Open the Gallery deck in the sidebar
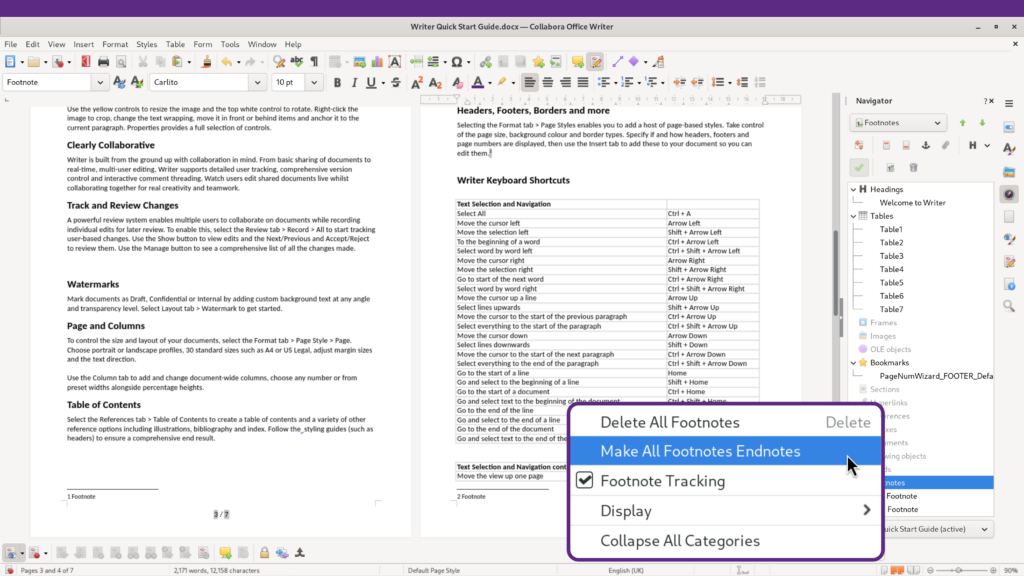1024x576 pixels. (1009, 172)
